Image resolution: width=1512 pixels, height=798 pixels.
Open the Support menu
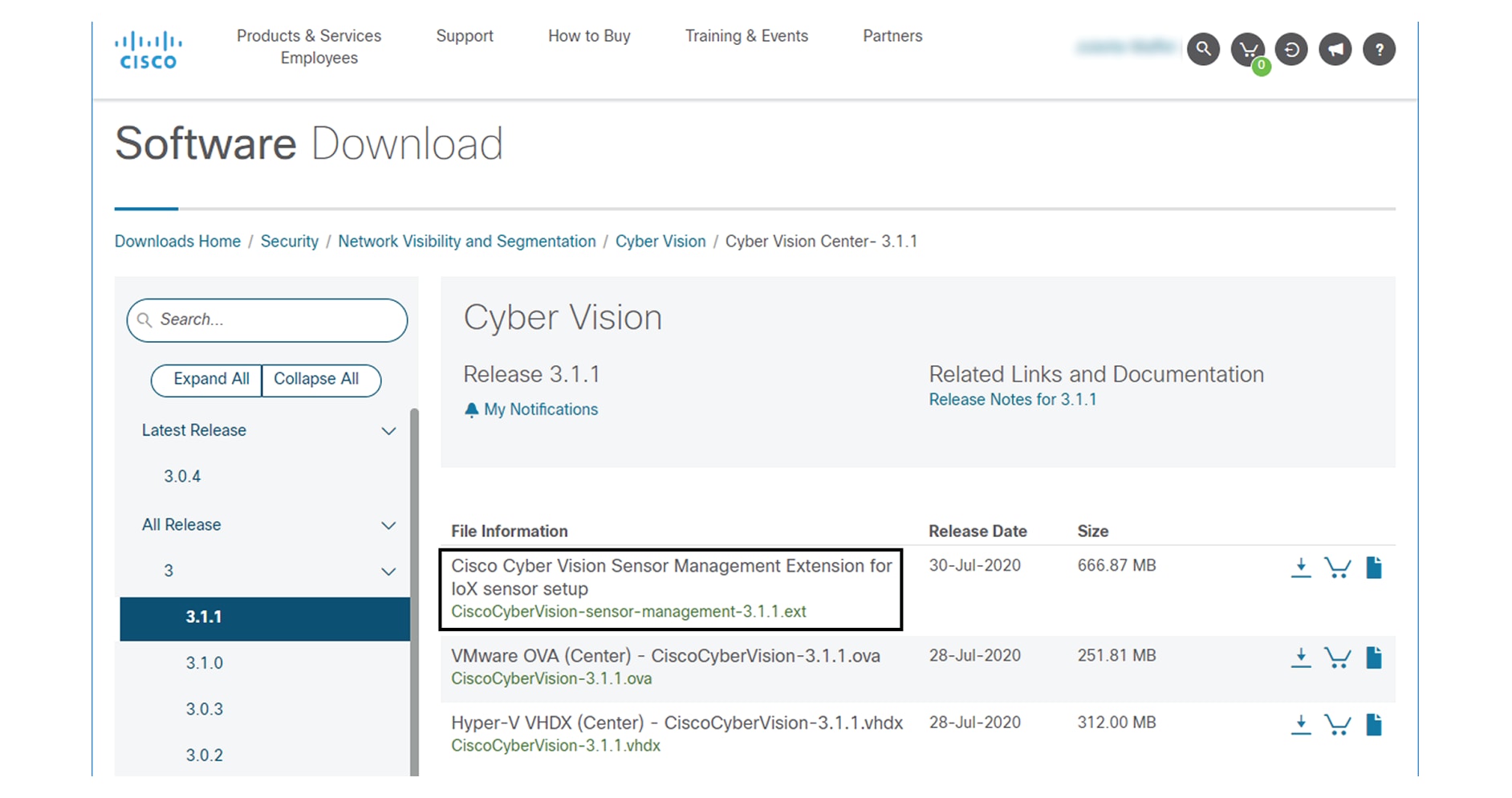(x=464, y=36)
